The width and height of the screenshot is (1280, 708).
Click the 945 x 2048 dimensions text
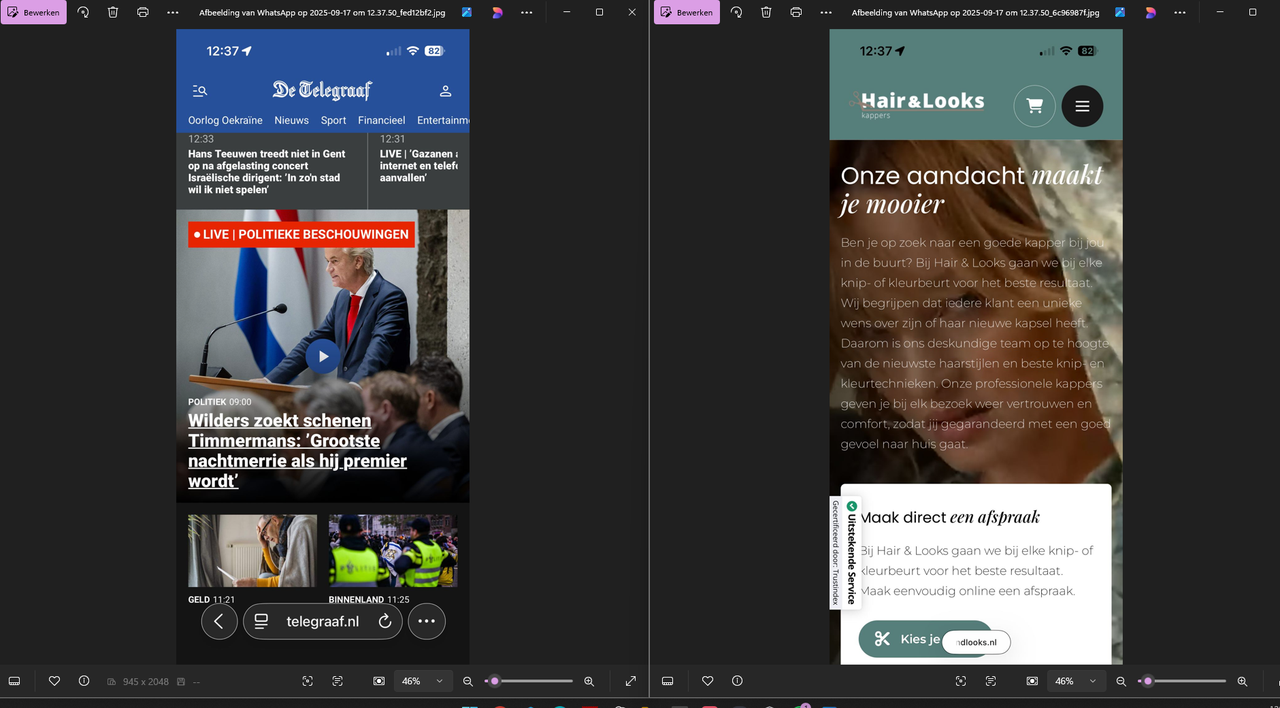click(x=145, y=681)
